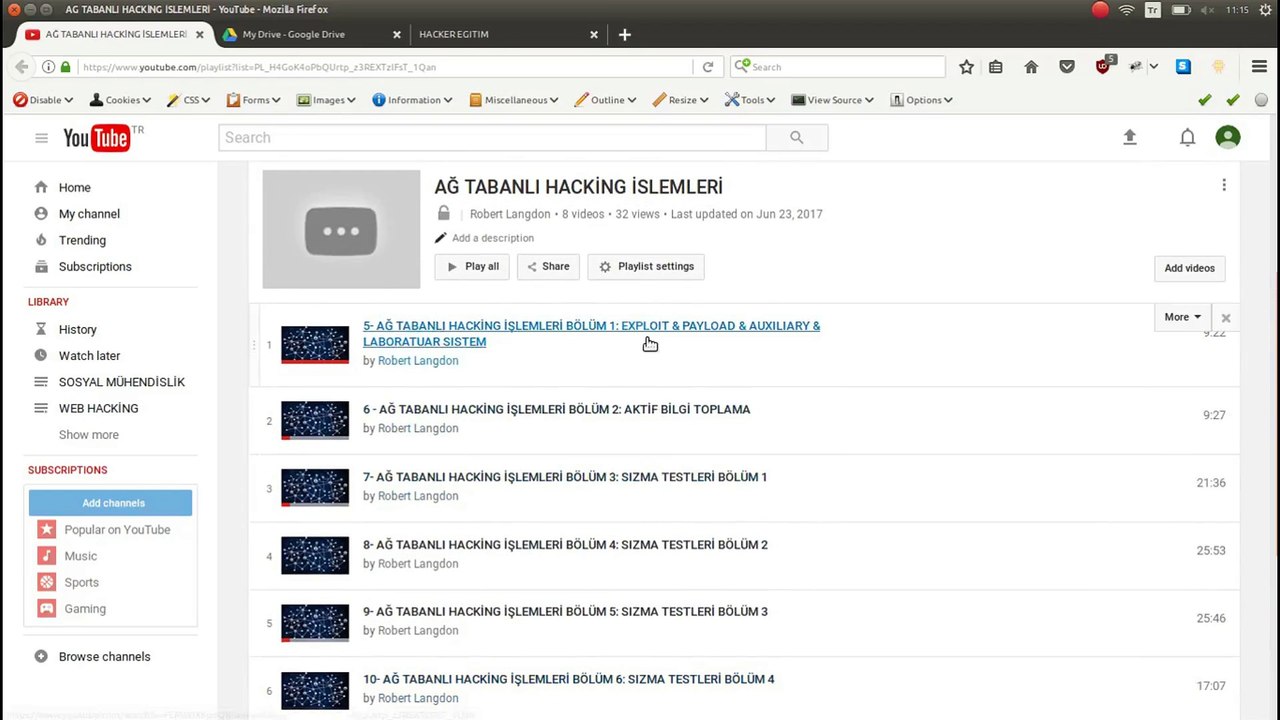Click the Play all button
This screenshot has height=720, width=1280.
[x=472, y=267]
